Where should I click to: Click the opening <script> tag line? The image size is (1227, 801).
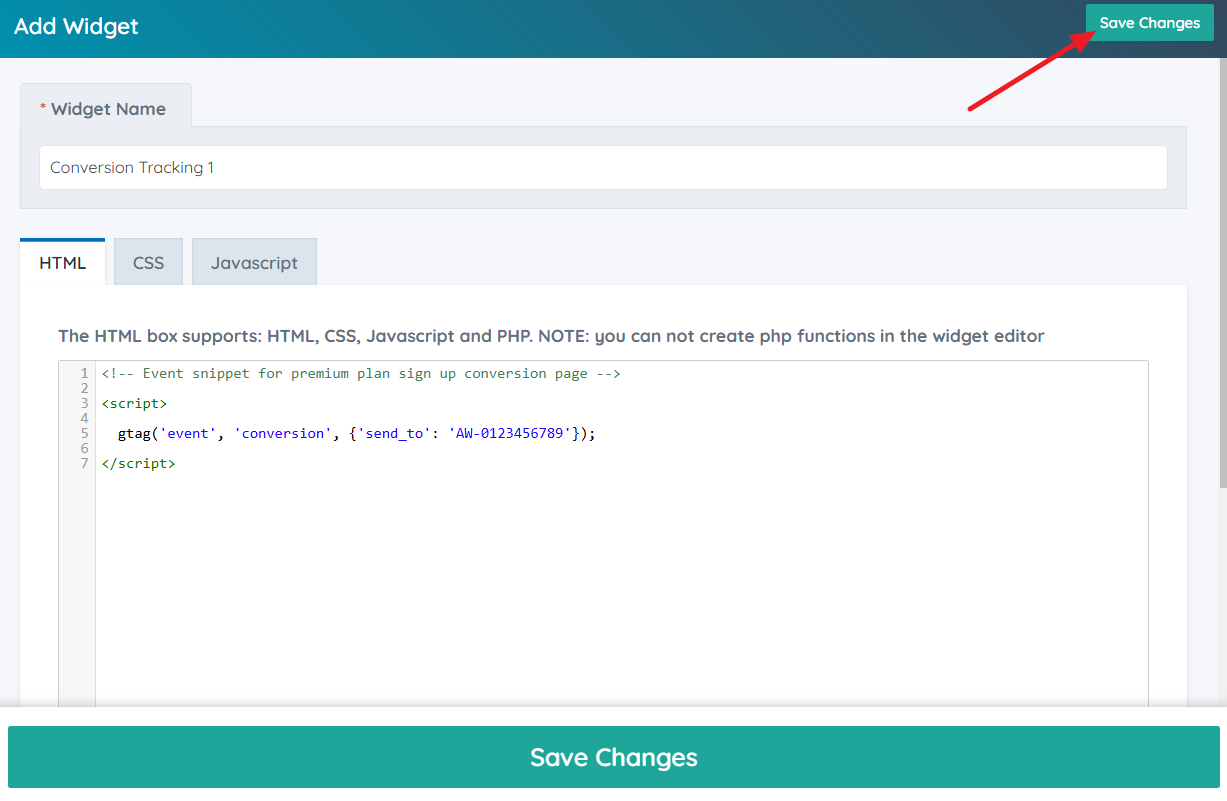[134, 404]
